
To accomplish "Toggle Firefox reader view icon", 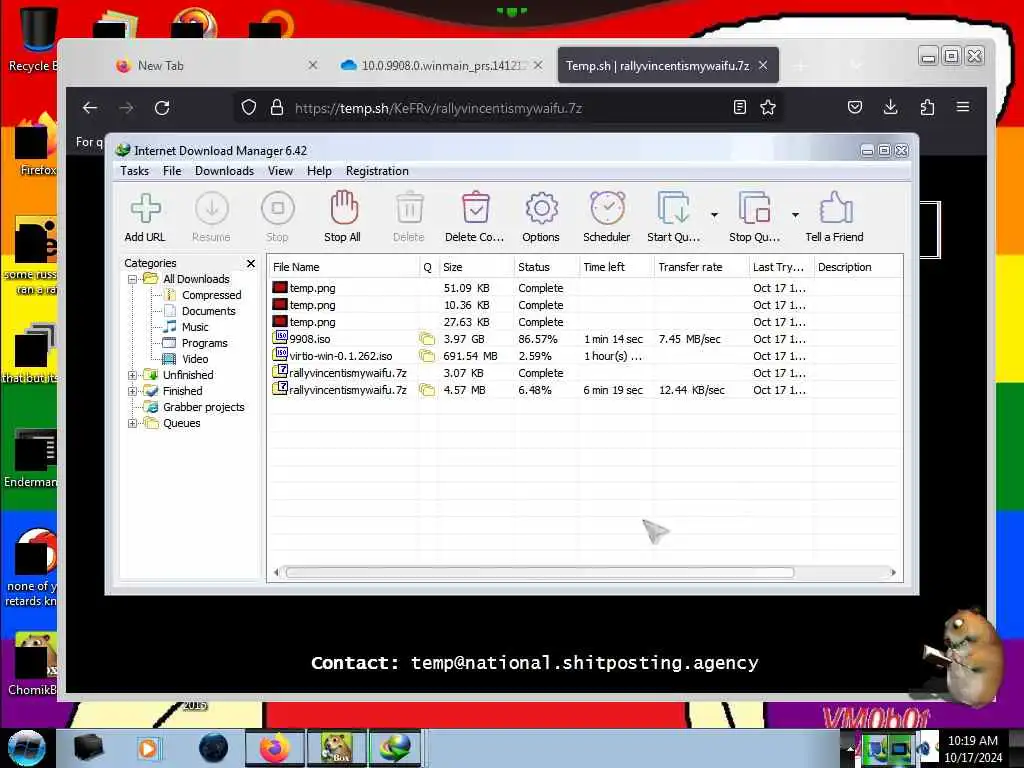I will (739, 107).
